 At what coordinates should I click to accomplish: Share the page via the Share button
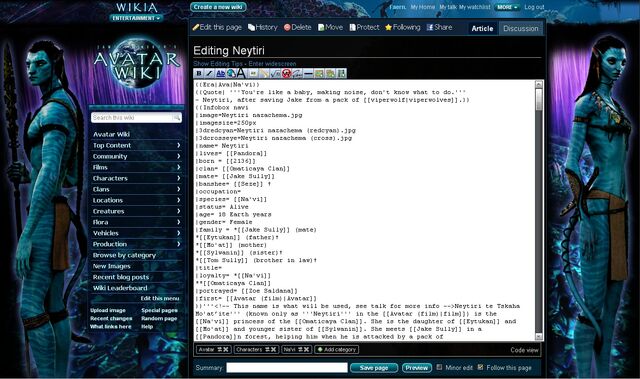(x=440, y=27)
